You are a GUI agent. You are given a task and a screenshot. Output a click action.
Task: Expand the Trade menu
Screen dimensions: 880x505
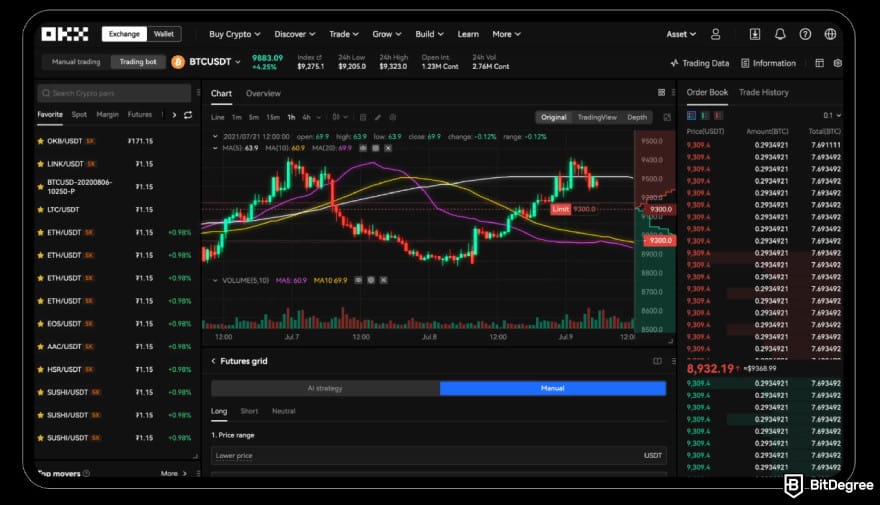point(343,34)
